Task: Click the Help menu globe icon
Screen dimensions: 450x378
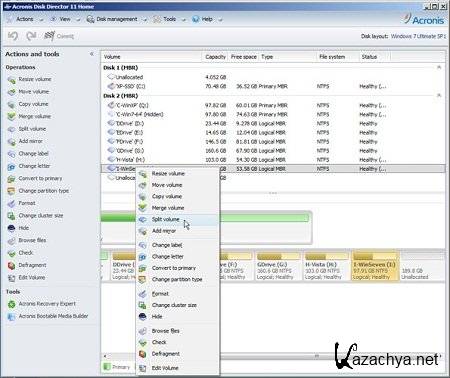Action: [x=196, y=19]
